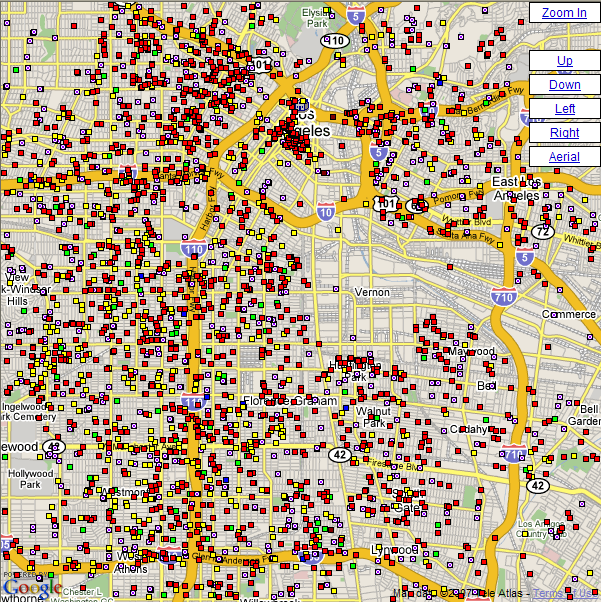Click the Google logo
The height and width of the screenshot is (602, 601).
pyautogui.click(x=32, y=587)
